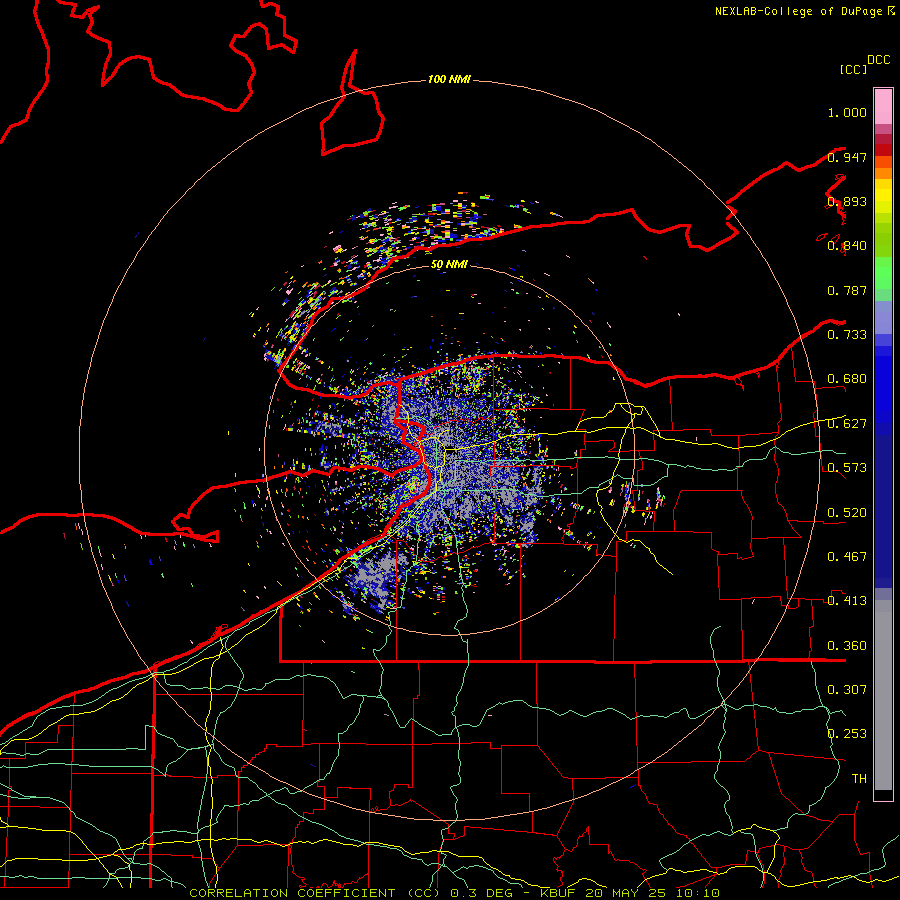Pick the lavender segment of the color bar
This screenshot has height=900, width=900.
883,317
